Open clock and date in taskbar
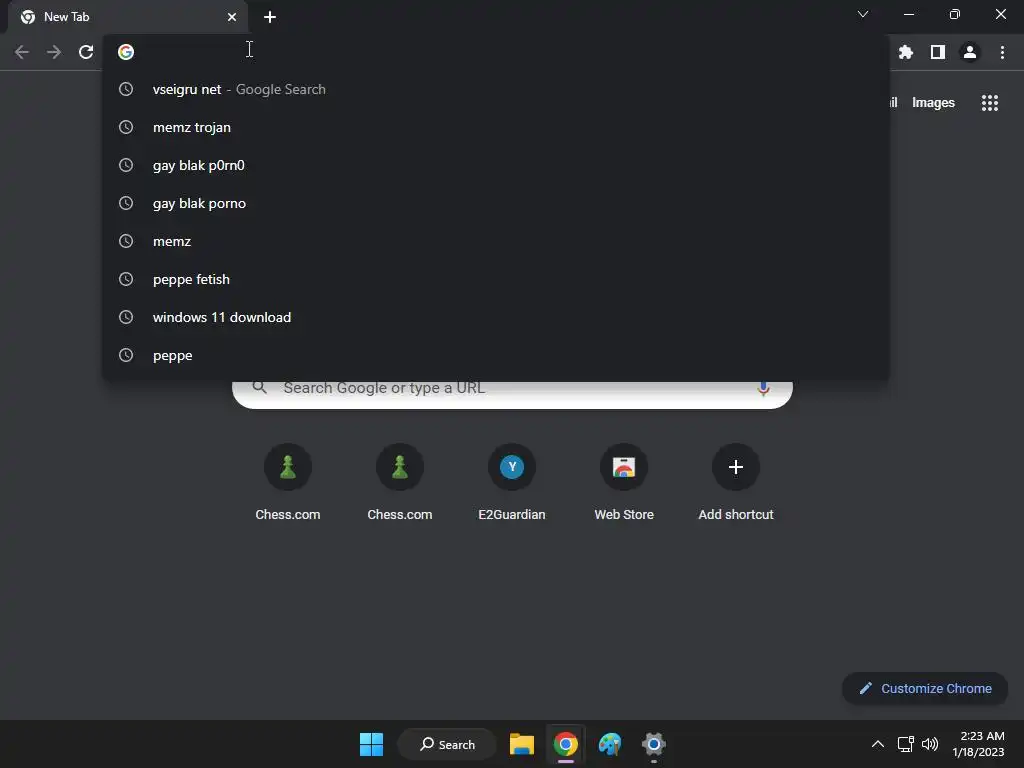 (x=978, y=744)
